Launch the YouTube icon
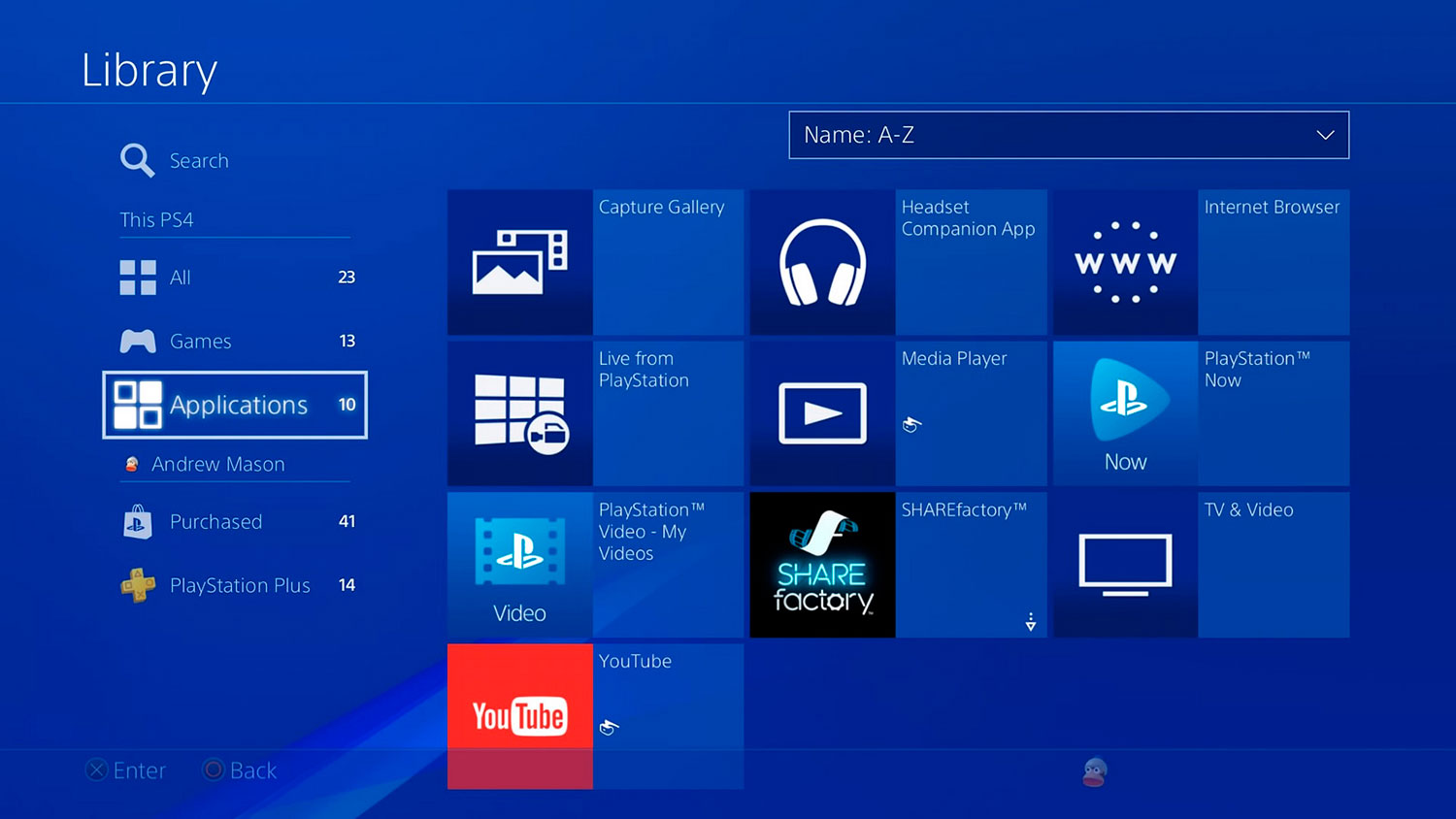The height and width of the screenshot is (819, 1456). (x=519, y=716)
